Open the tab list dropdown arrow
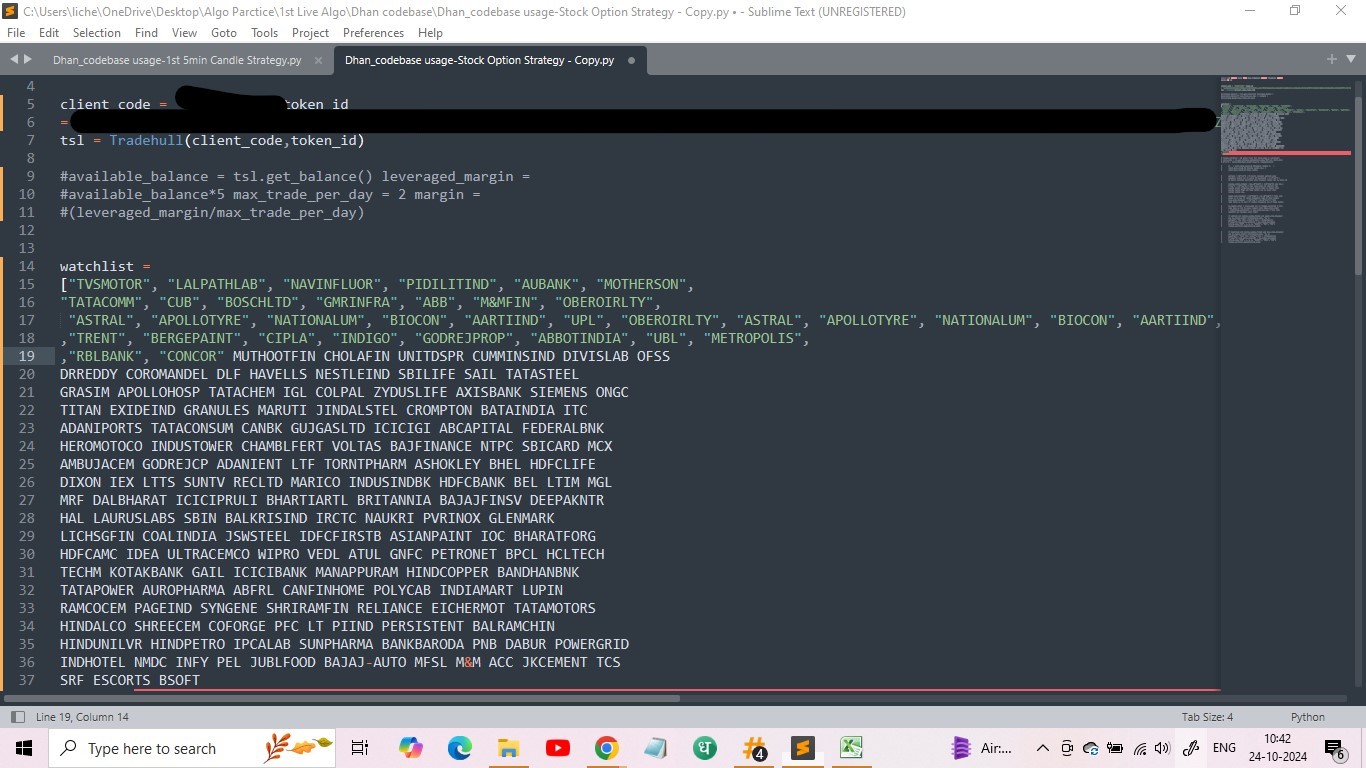 pos(1350,60)
